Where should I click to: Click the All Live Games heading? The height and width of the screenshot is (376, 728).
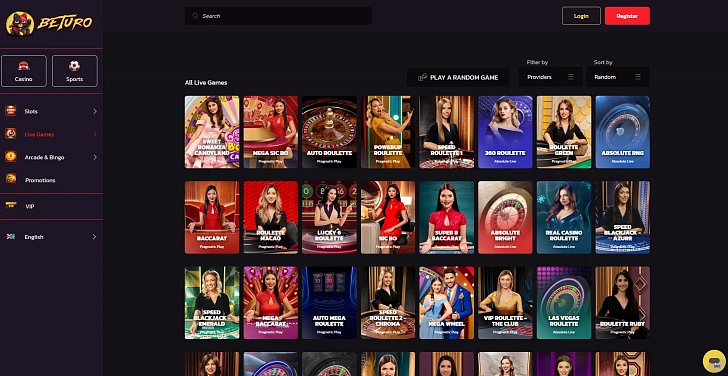pyautogui.click(x=206, y=83)
